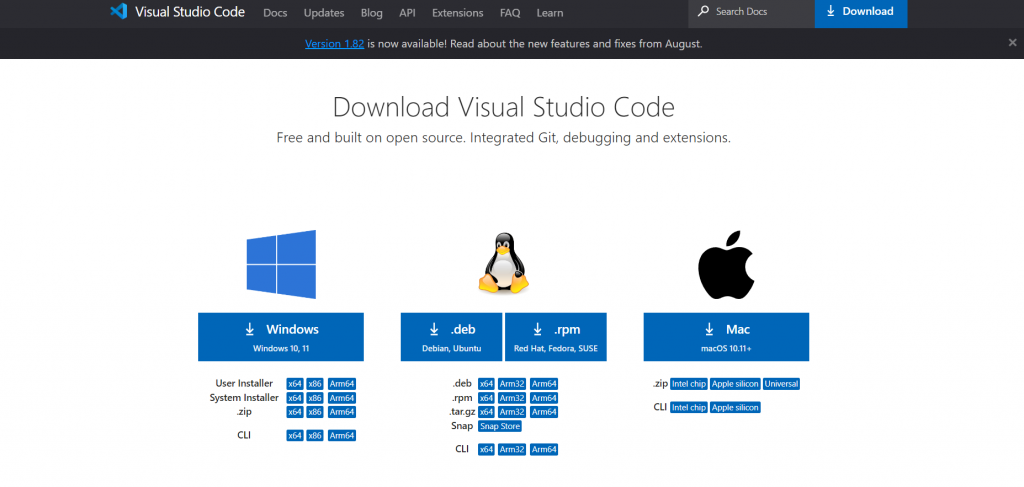Select Intel chip for Mac .zip

[688, 384]
